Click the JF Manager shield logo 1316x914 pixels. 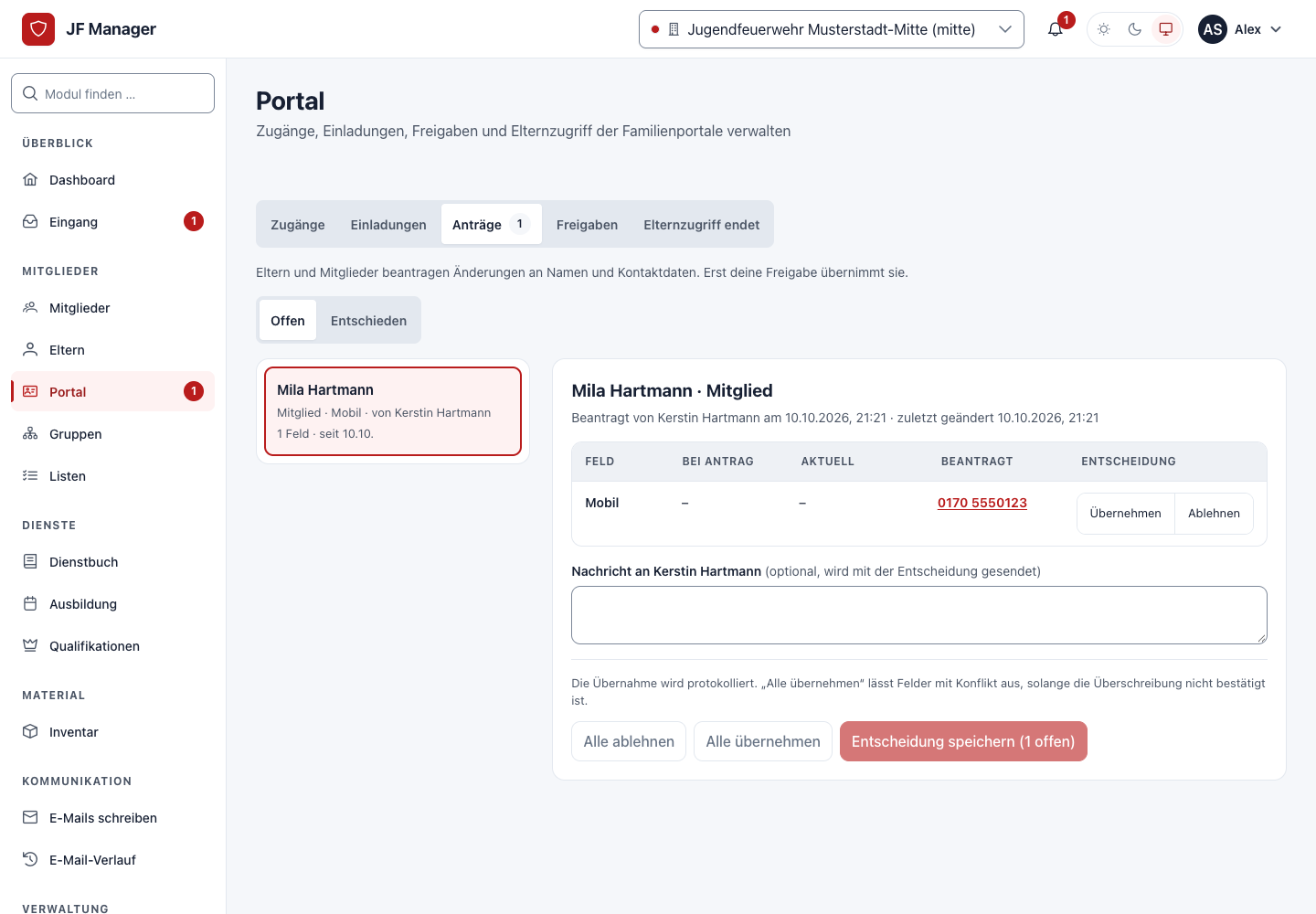[x=38, y=29]
